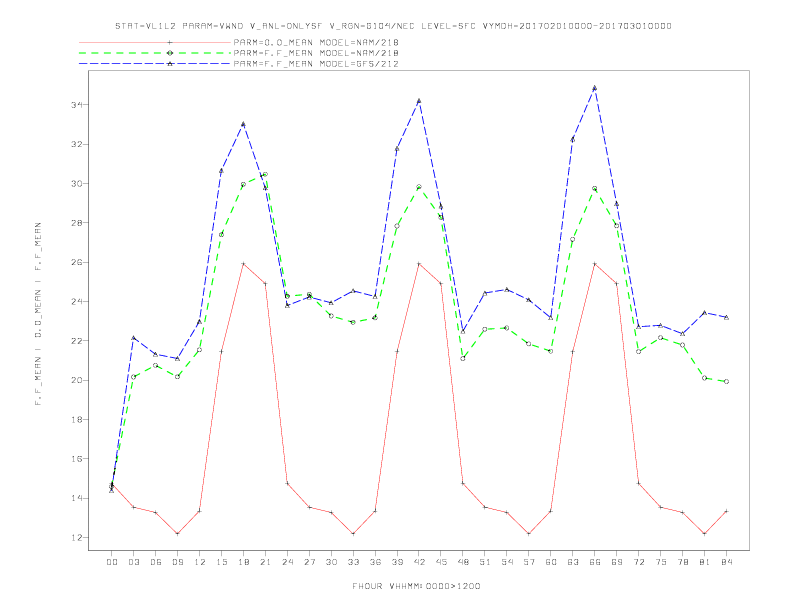
Task: Click y-axis tick label 28
Action: coord(77,223)
